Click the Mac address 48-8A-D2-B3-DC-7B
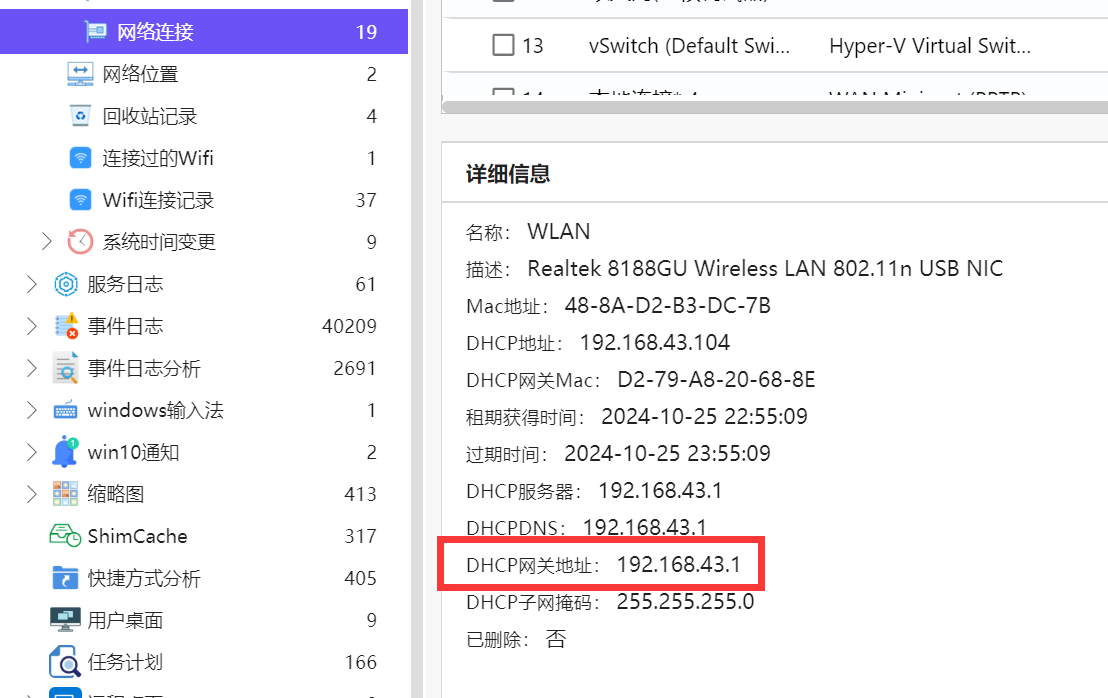This screenshot has width=1108, height=698. pos(668,305)
